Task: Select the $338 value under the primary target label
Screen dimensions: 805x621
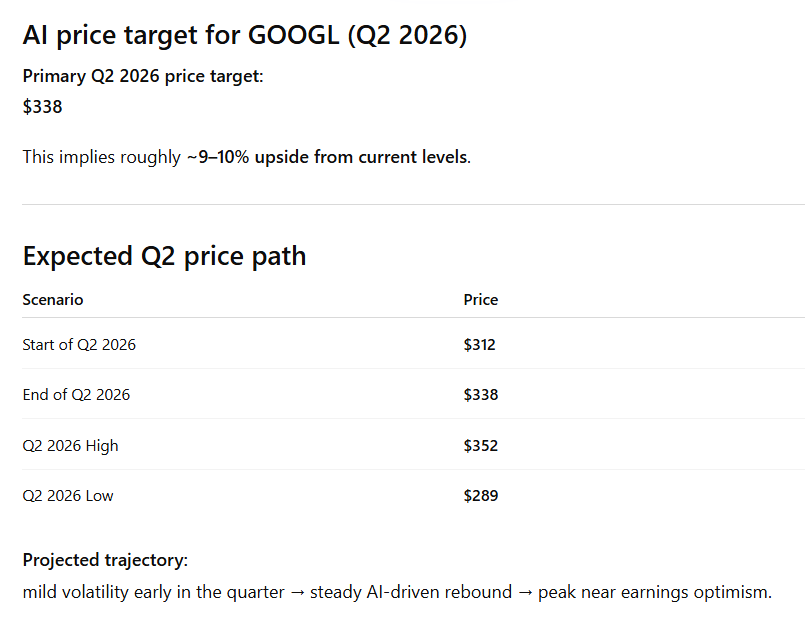Action: [43, 106]
